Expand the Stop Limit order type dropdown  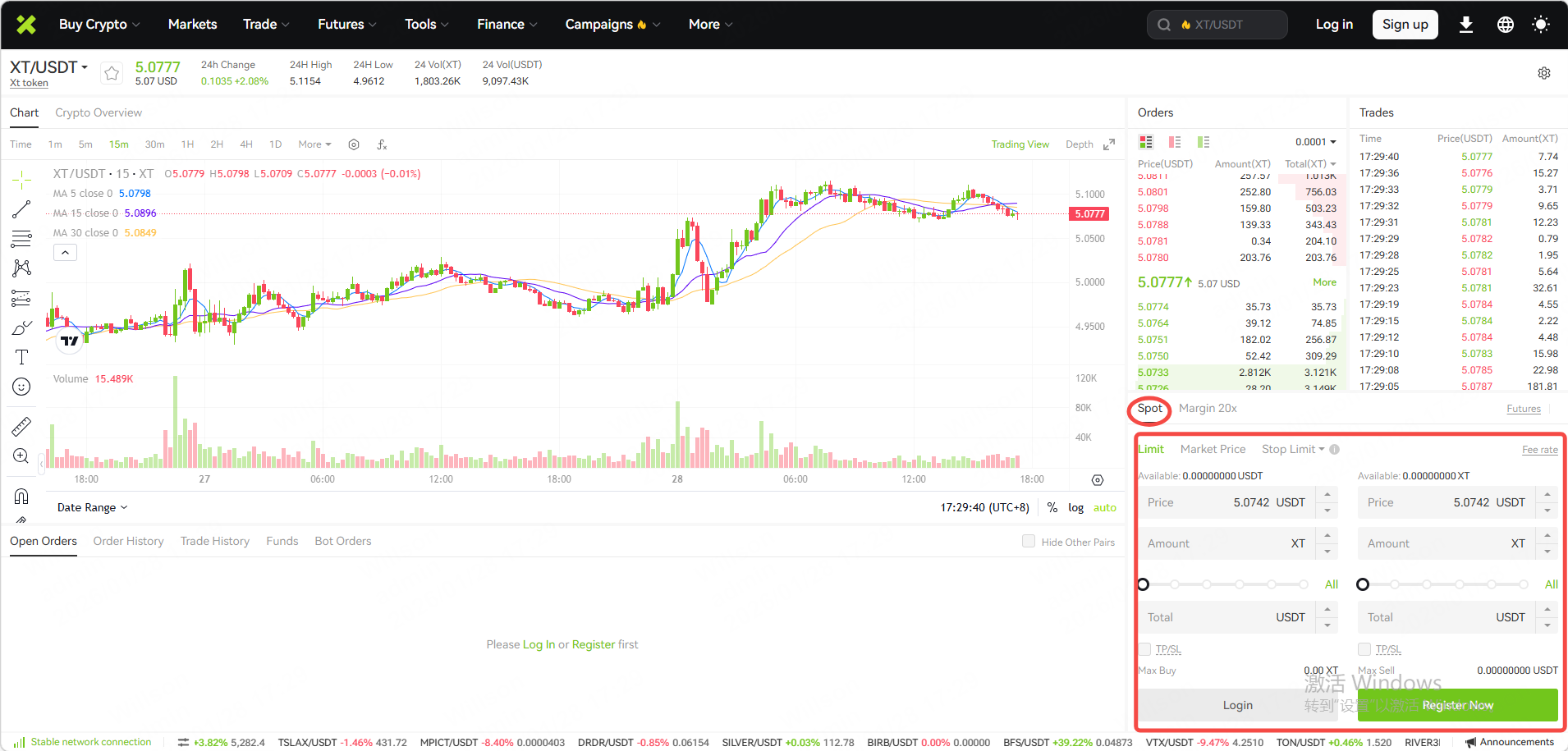tap(1293, 449)
